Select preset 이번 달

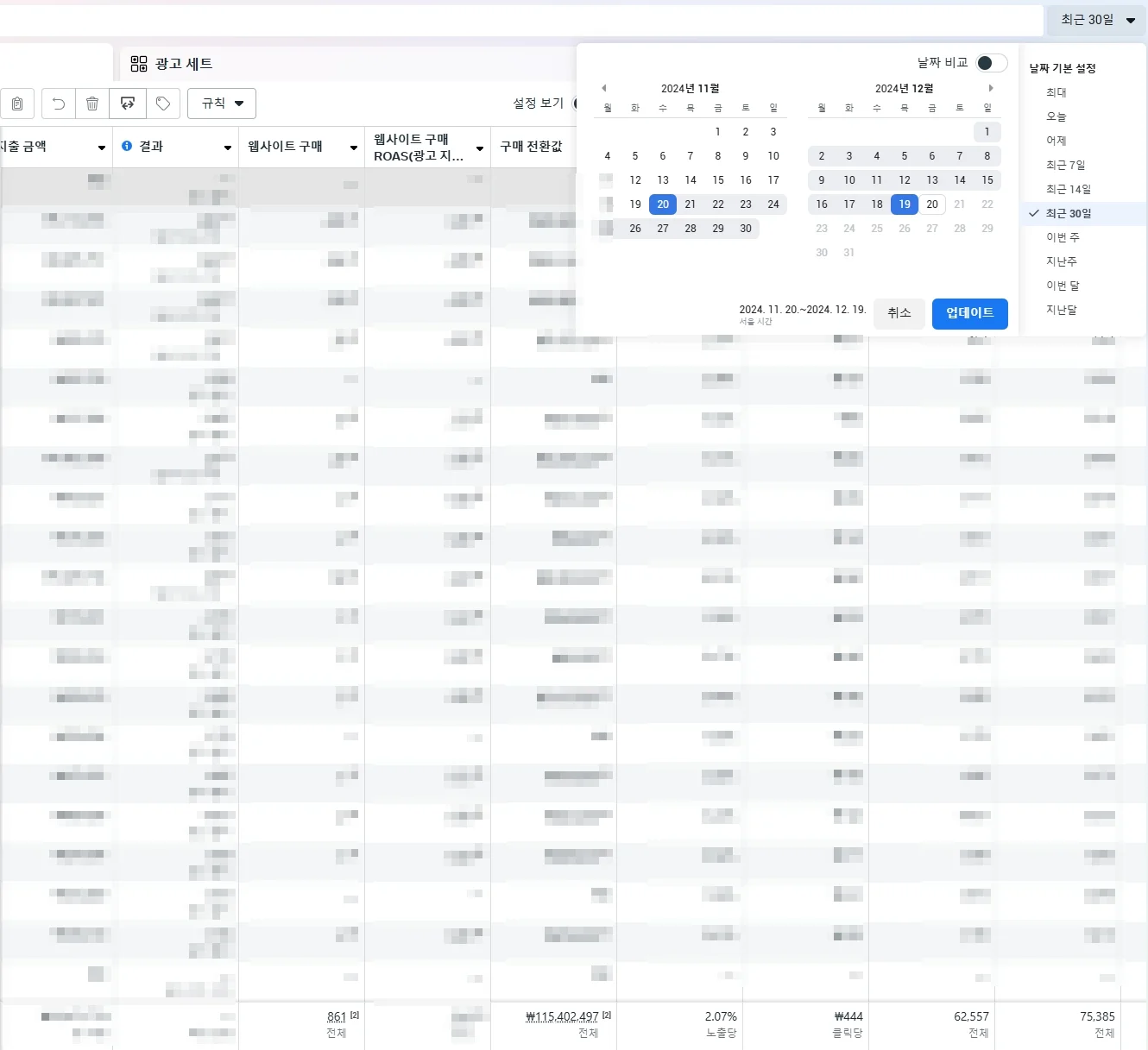[x=1063, y=286]
